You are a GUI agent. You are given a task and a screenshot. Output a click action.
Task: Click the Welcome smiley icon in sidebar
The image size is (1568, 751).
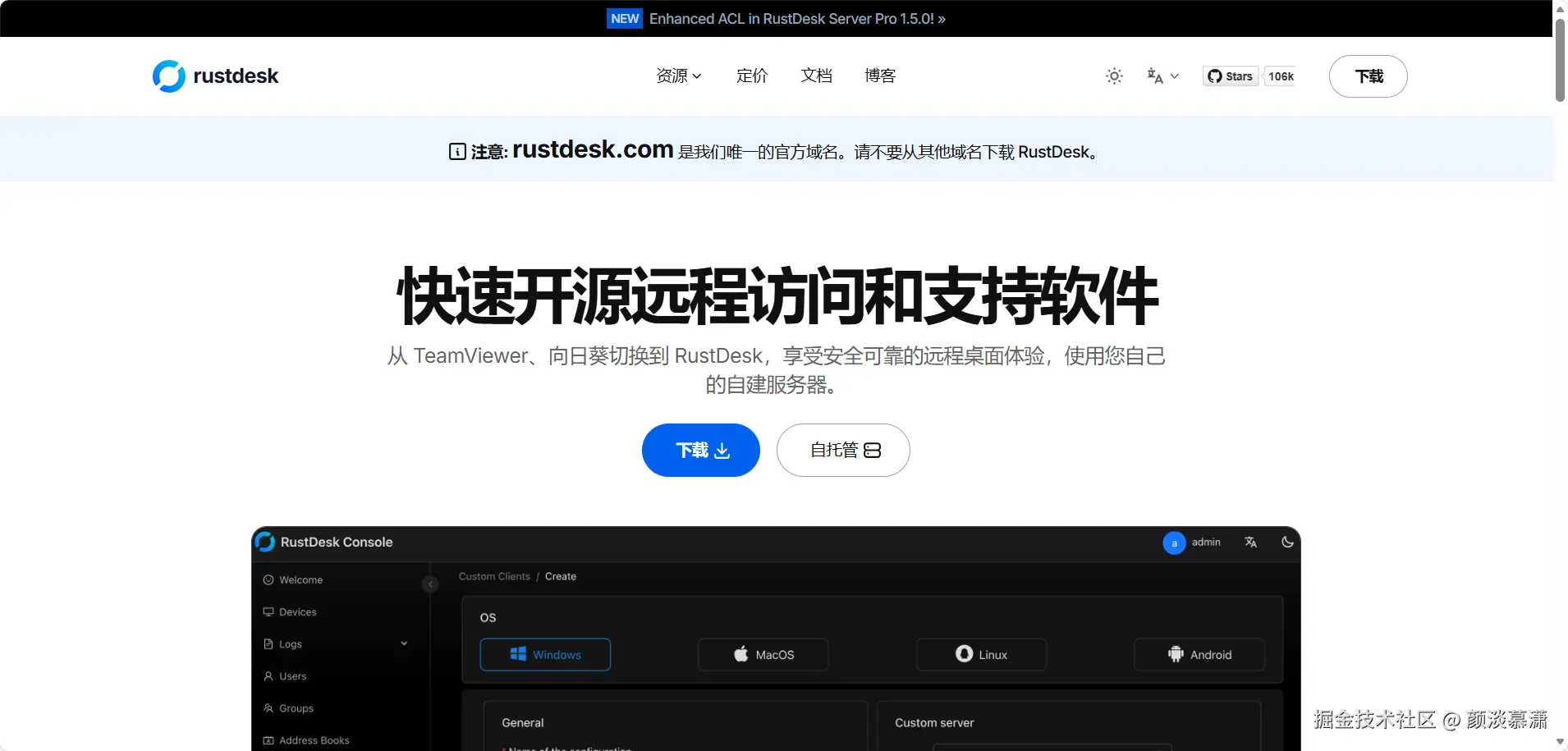click(x=268, y=580)
